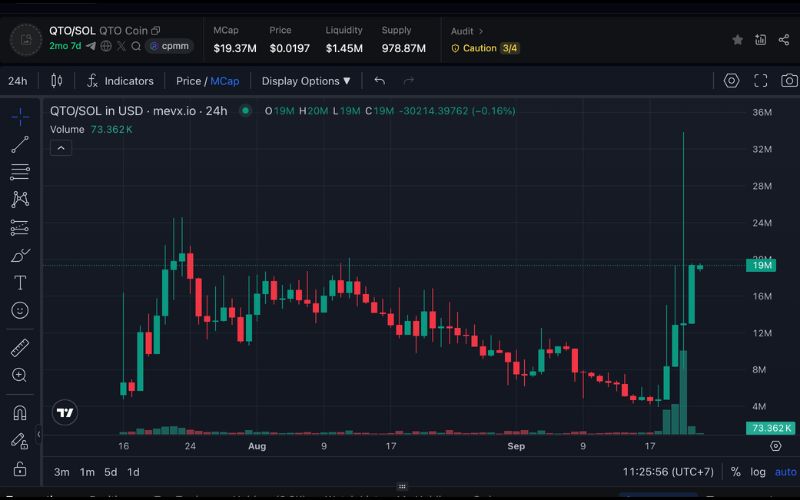800x500 pixels.
Task: Open the Indicators panel
Action: [120, 81]
